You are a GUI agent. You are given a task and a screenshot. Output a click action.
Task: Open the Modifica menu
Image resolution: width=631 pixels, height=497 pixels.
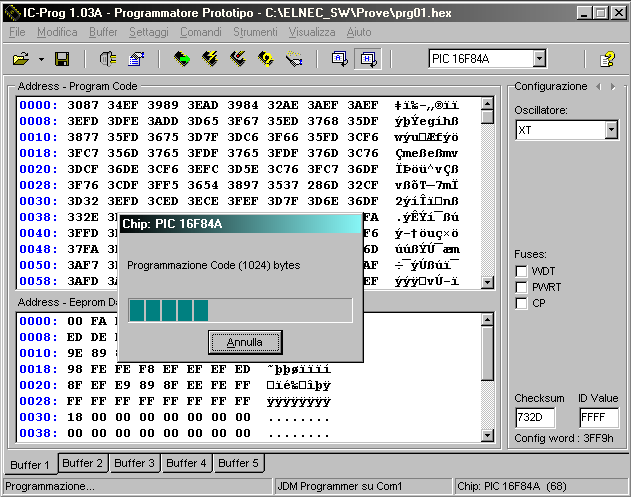57,32
